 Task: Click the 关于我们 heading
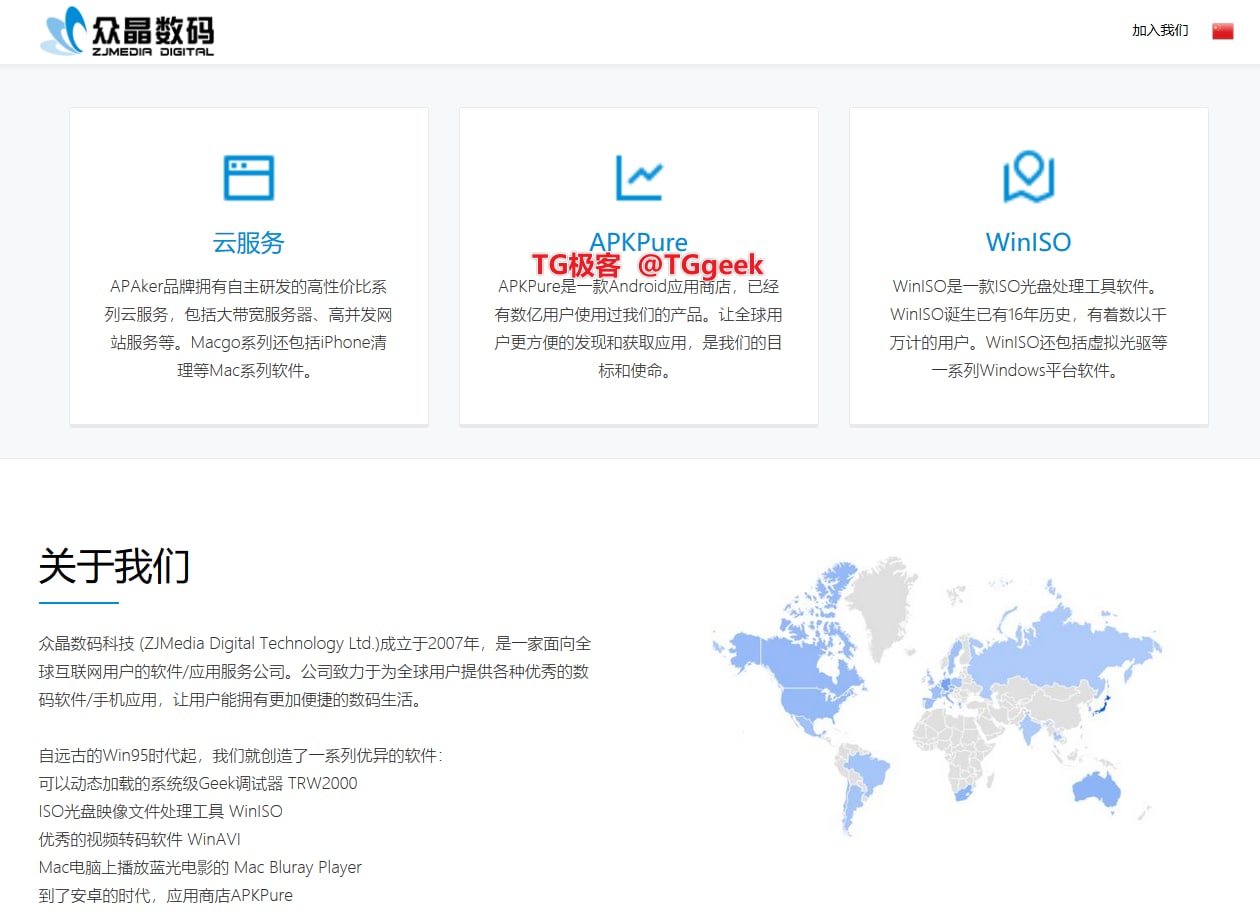tap(114, 566)
